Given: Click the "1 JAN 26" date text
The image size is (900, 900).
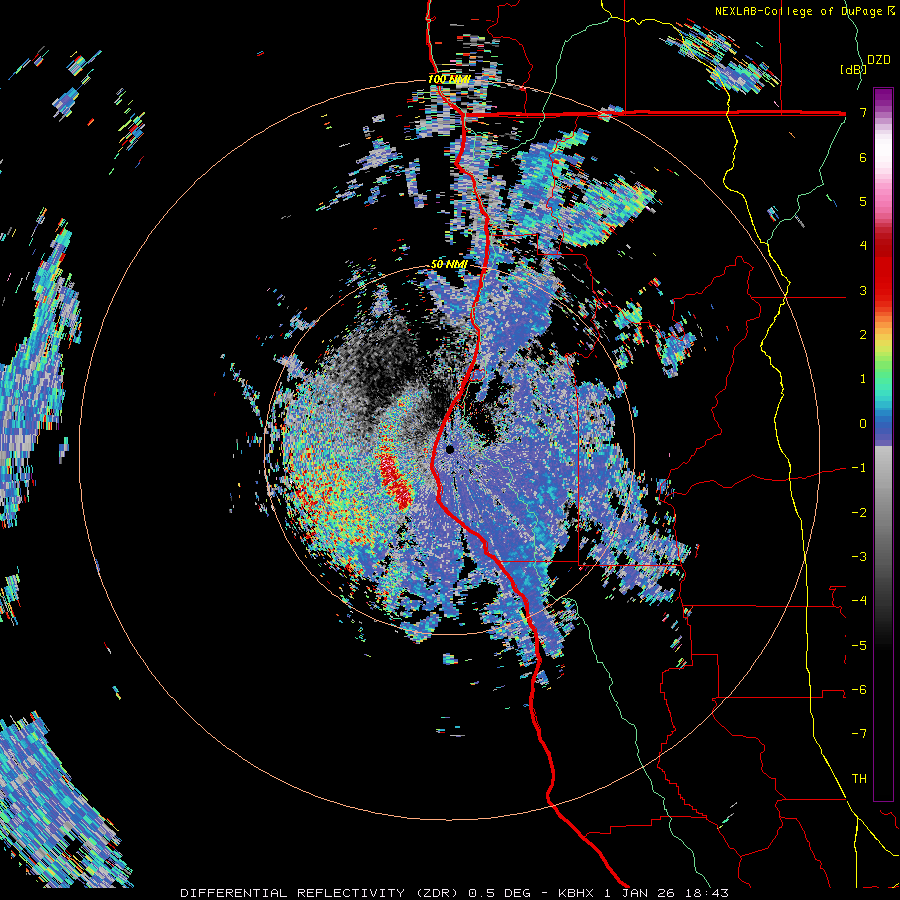Looking at the screenshot, I should [638, 893].
